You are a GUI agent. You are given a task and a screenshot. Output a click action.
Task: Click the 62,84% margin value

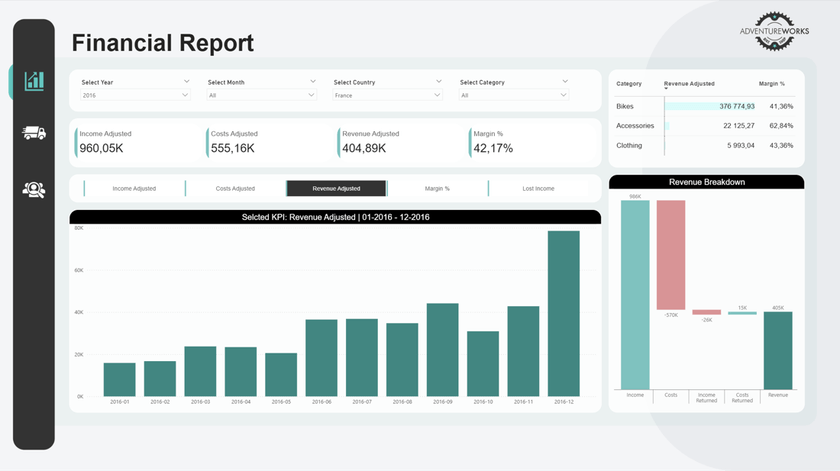click(x=781, y=125)
